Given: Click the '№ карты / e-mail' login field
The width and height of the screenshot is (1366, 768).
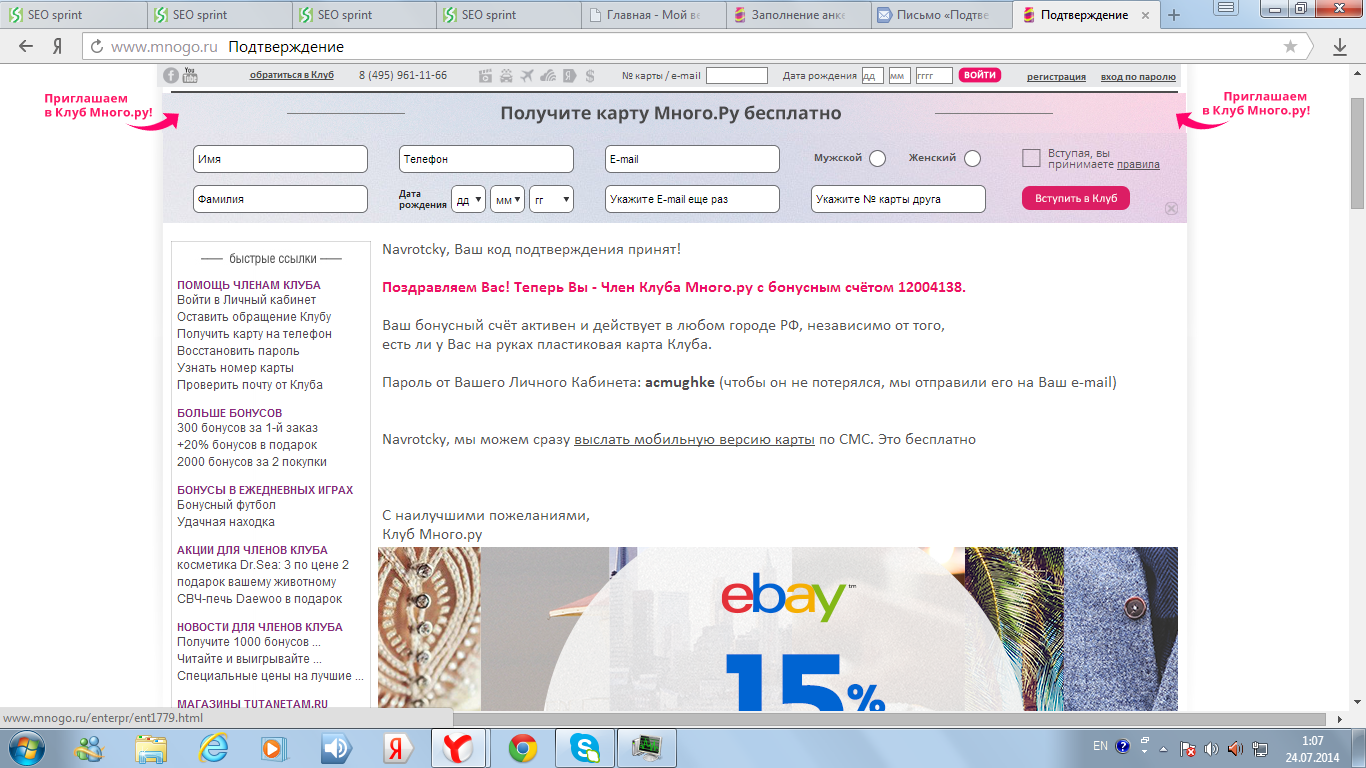Looking at the screenshot, I should tap(737, 76).
